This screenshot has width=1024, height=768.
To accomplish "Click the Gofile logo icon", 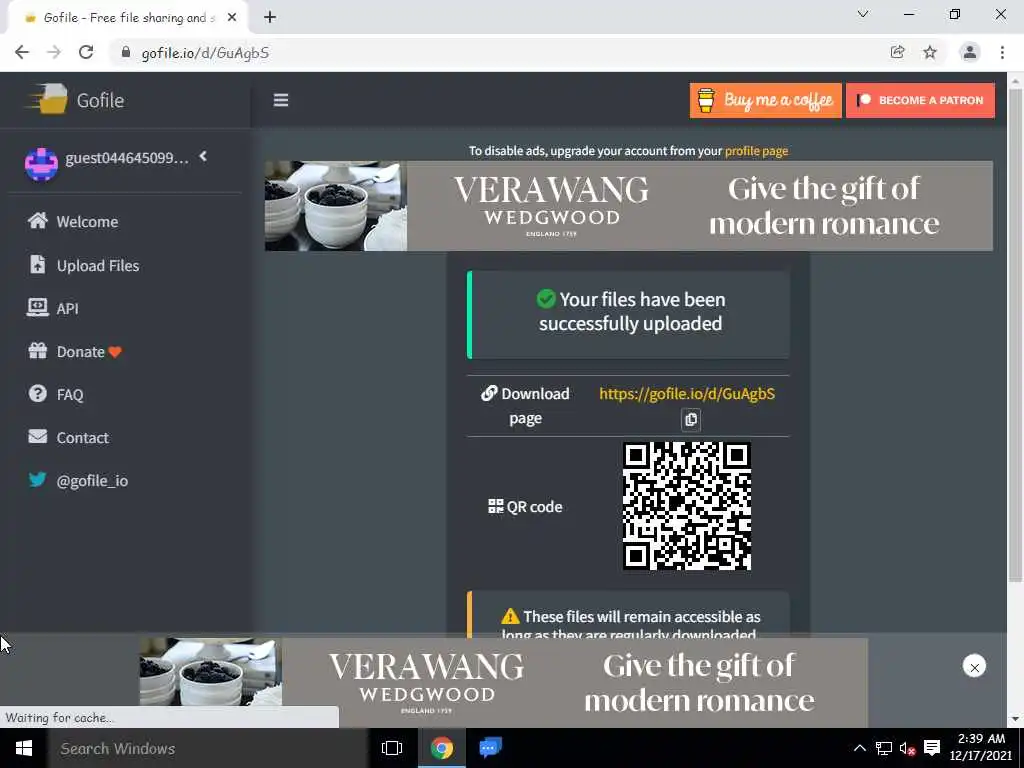I will (x=47, y=99).
